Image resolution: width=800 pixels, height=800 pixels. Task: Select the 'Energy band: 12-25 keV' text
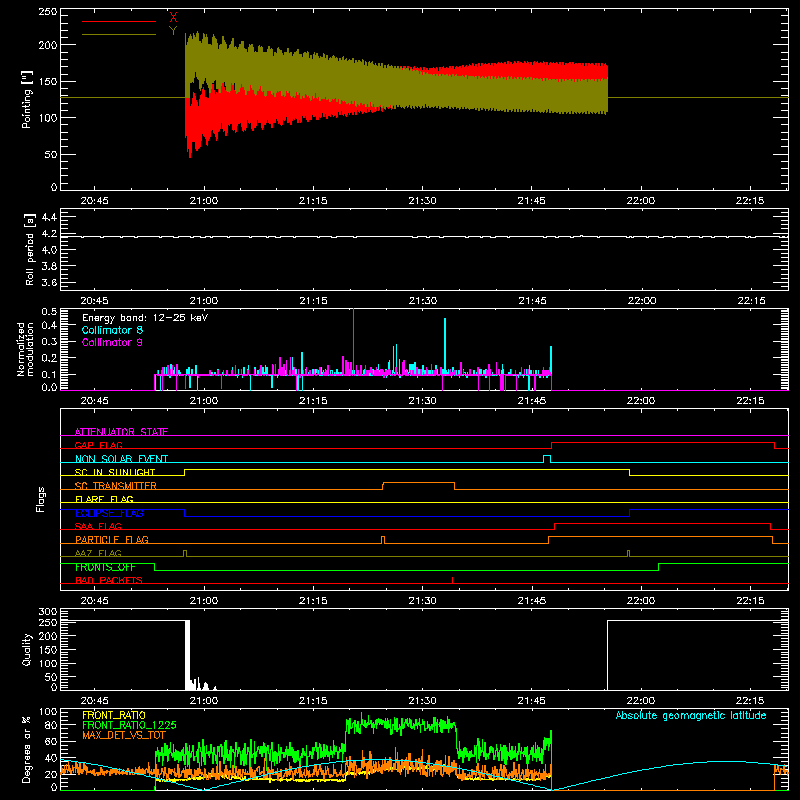(145, 318)
